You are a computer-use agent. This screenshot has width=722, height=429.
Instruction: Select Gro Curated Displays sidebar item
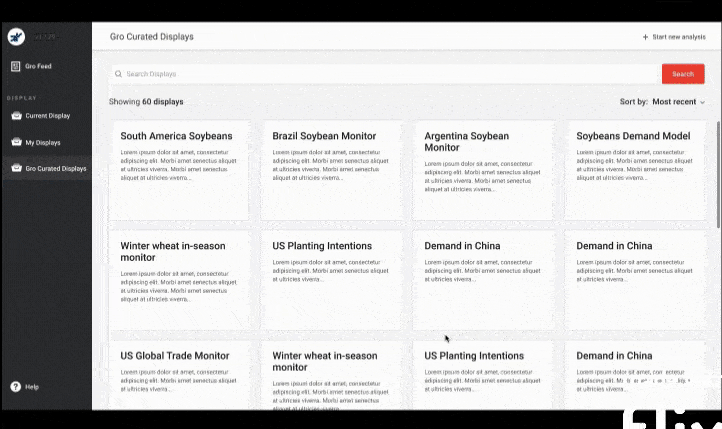point(47,168)
